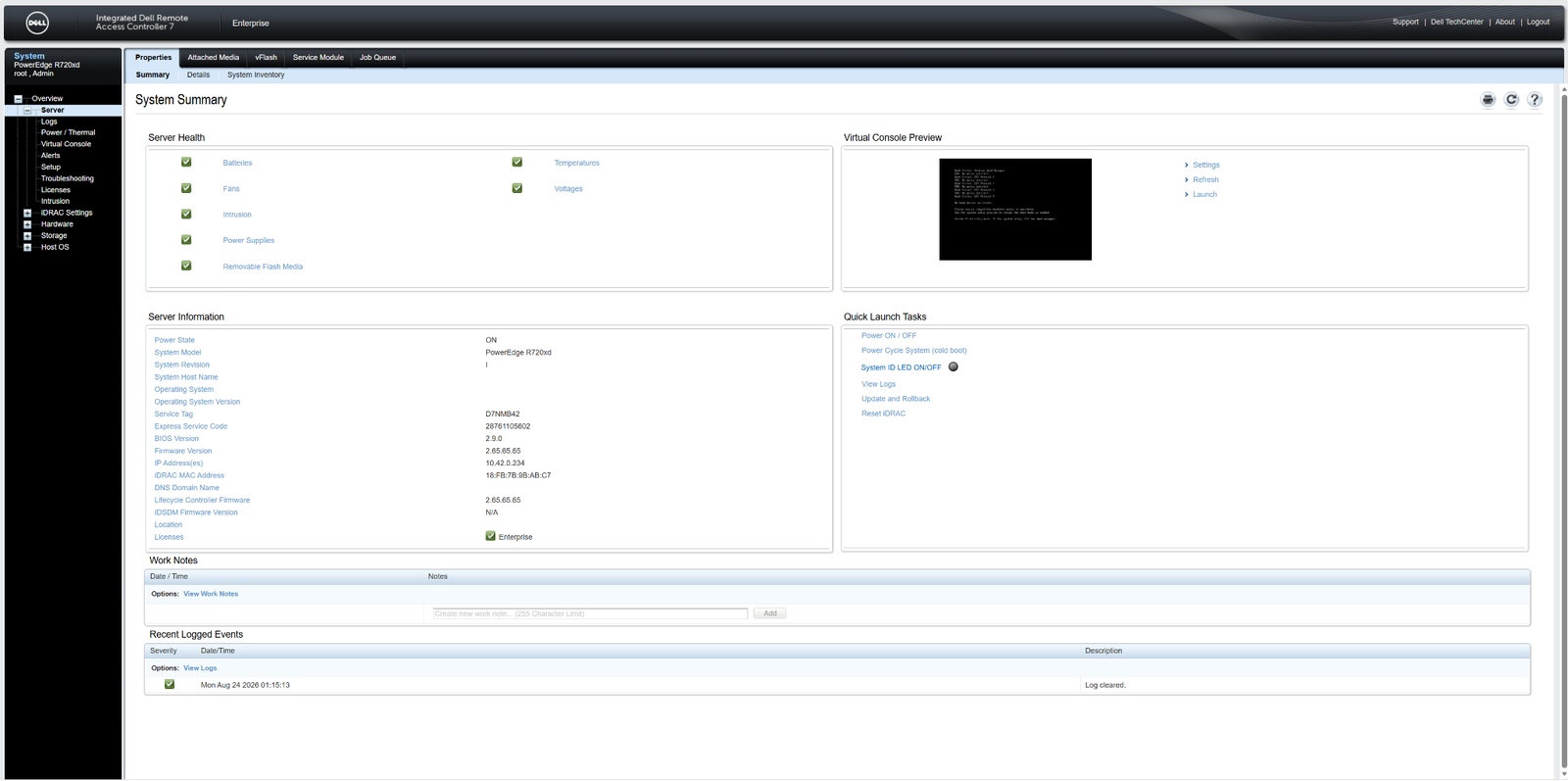The width and height of the screenshot is (1568, 781).
Task: Click the green check beside Enterprise license
Action: point(491,536)
